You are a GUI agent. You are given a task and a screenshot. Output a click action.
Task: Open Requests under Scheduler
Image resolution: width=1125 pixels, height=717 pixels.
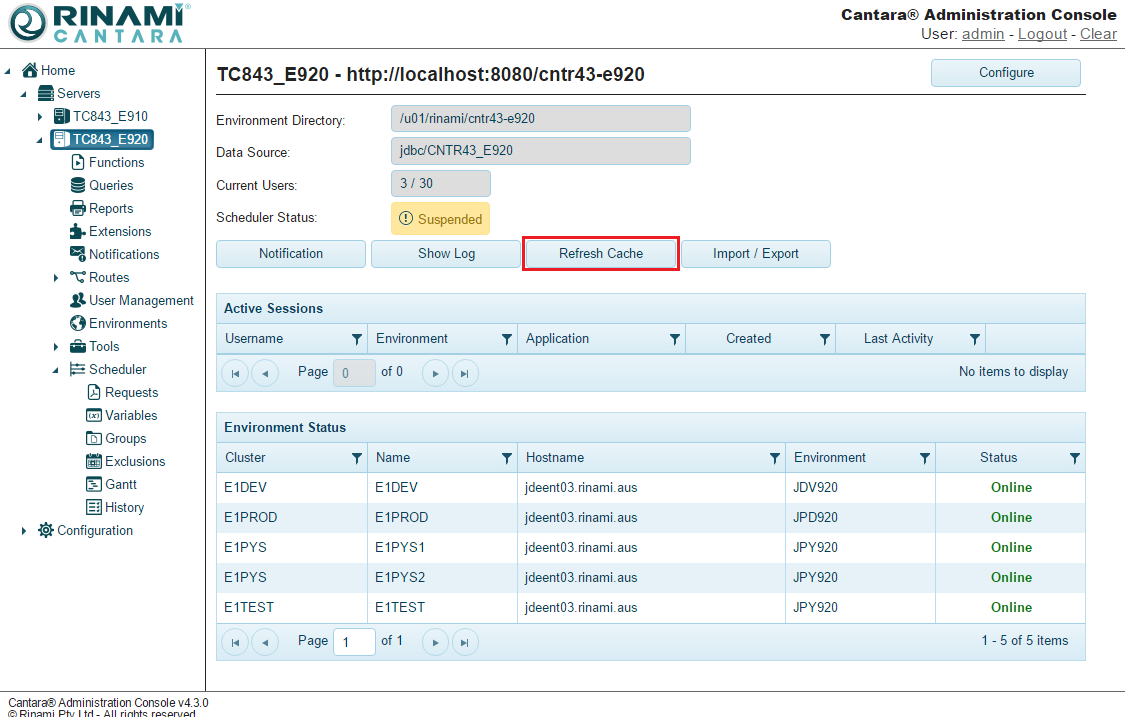pyautogui.click(x=131, y=392)
